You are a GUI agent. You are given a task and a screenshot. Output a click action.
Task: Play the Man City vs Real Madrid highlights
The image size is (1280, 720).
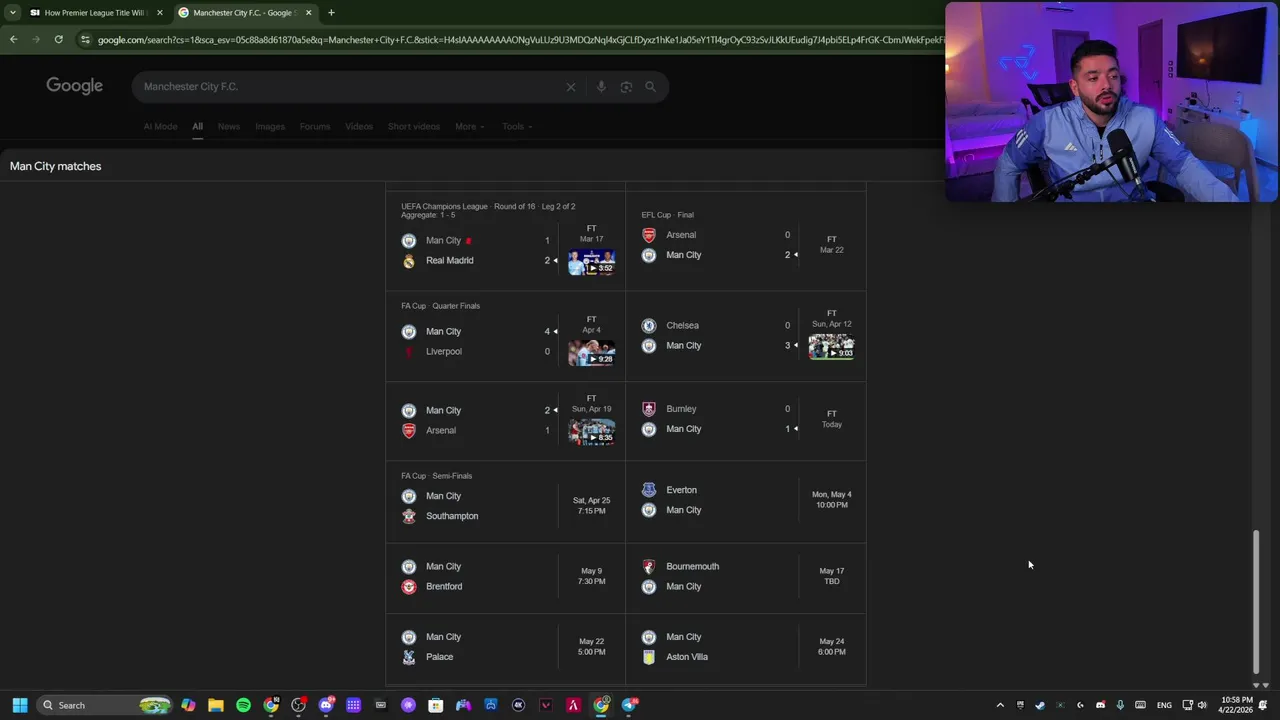[x=591, y=262]
